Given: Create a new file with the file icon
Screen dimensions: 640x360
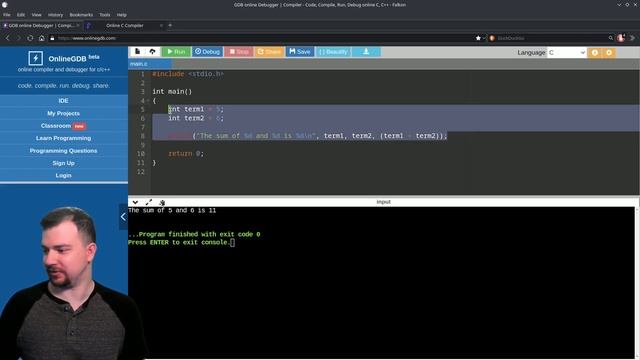Looking at the screenshot, I should click(138, 51).
